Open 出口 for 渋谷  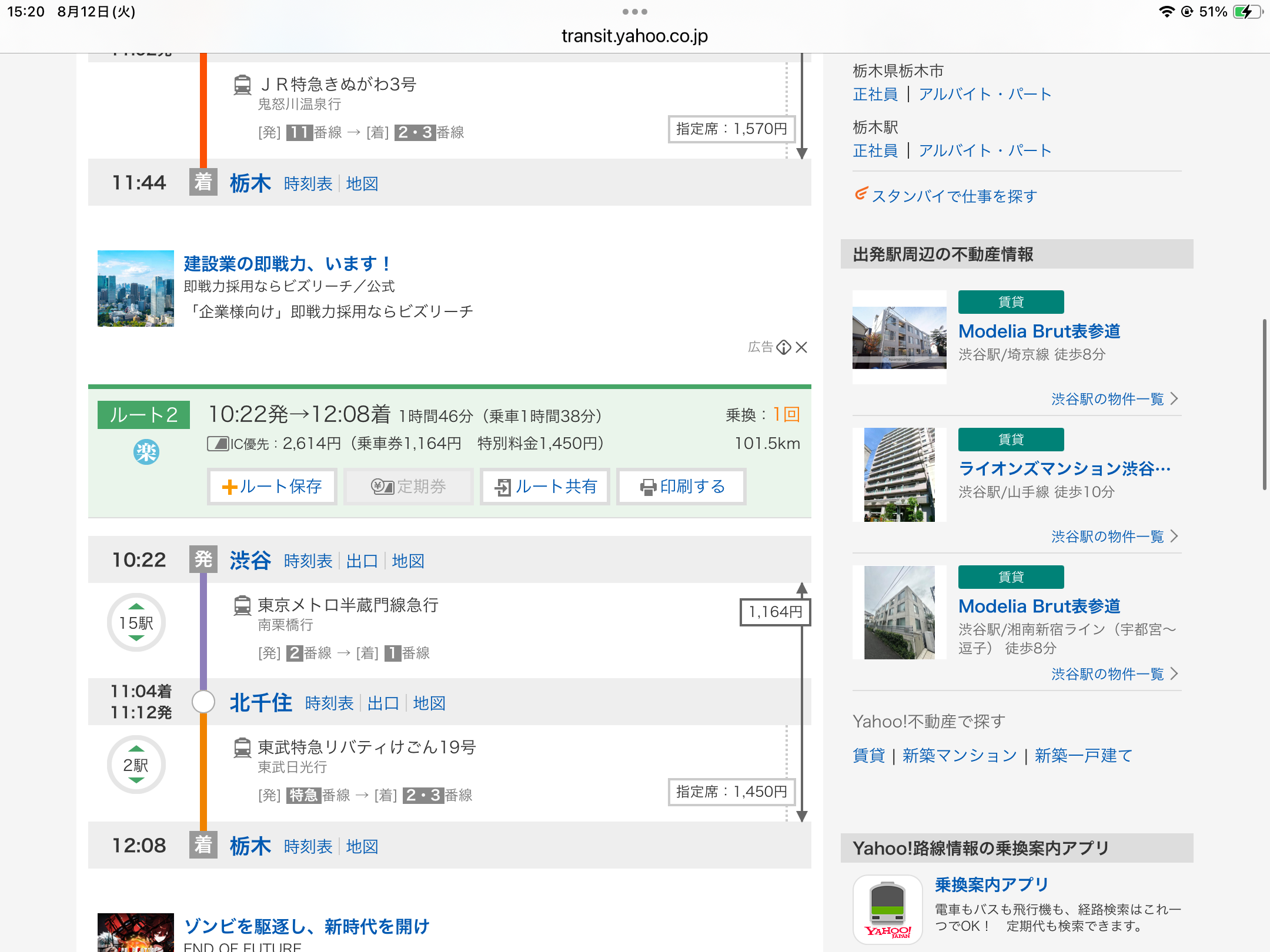coord(362,561)
